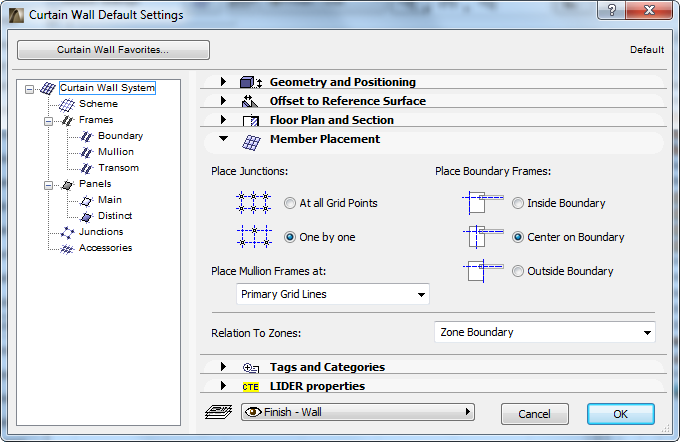Click the yellow CTE LIDER icon
This screenshot has width=680, height=442.
[250, 386]
